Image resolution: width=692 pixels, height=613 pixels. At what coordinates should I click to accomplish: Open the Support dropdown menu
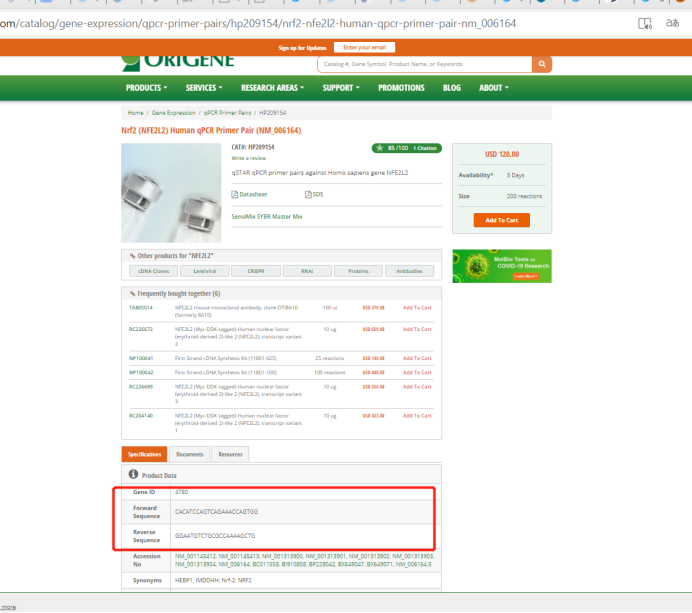pos(341,88)
